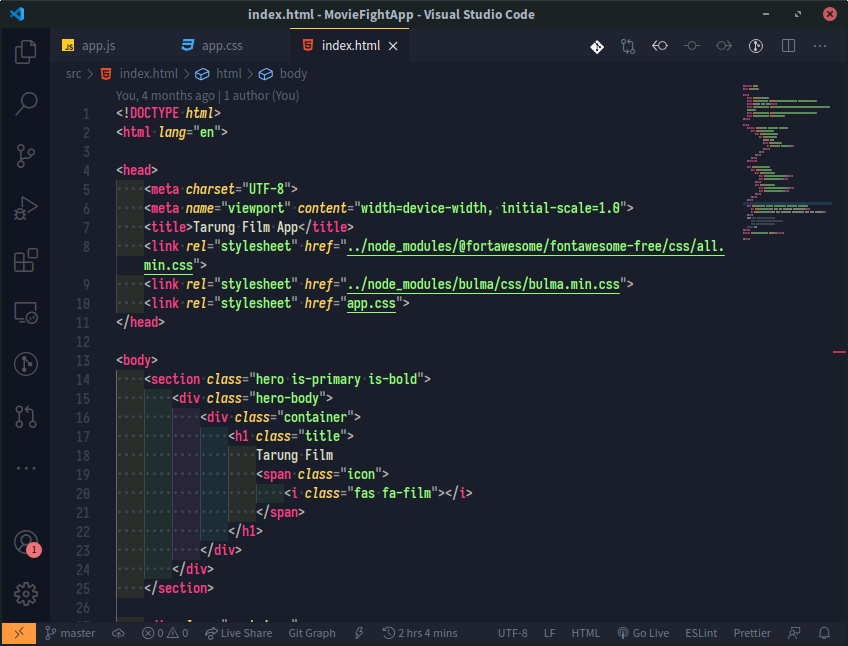Open fontawesome all.min.css href link
This screenshot has height=646, width=848.
[x=535, y=246]
